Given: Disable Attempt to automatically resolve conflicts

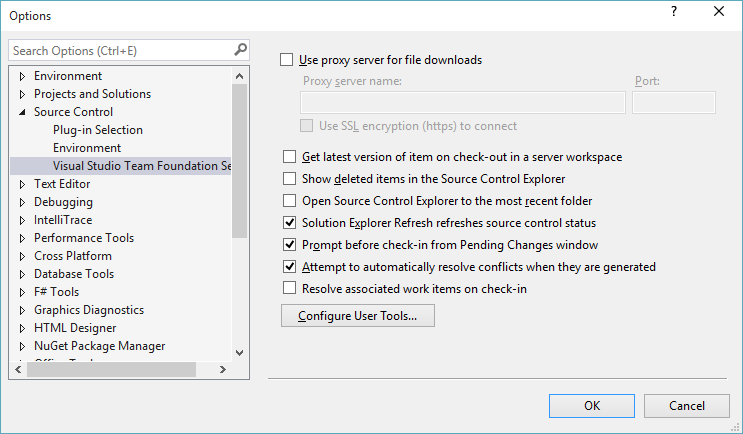Looking at the screenshot, I should (290, 267).
